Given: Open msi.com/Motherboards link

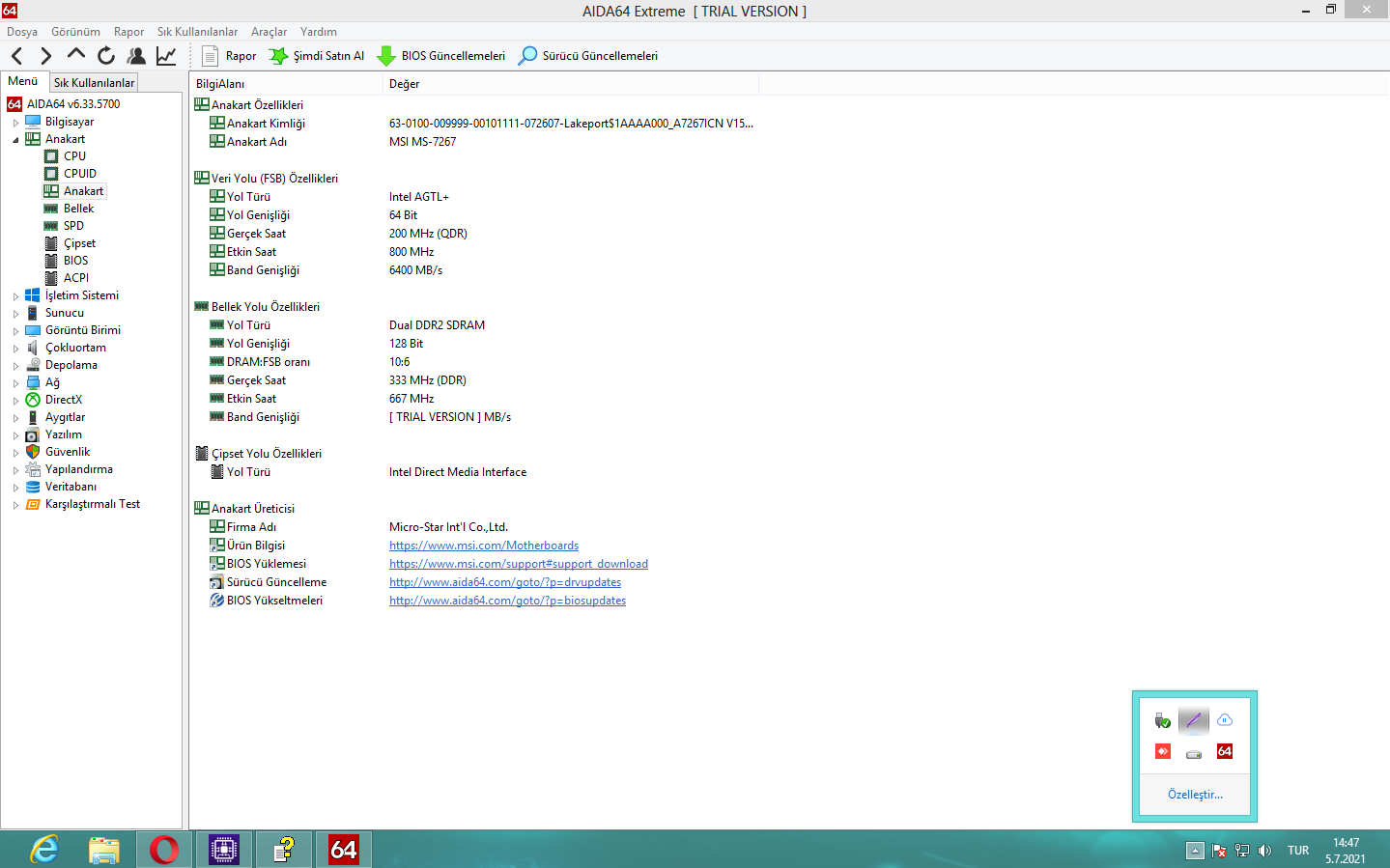Looking at the screenshot, I should 484,546.
